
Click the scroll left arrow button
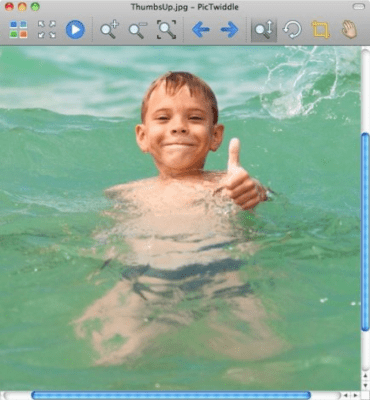click(346, 395)
